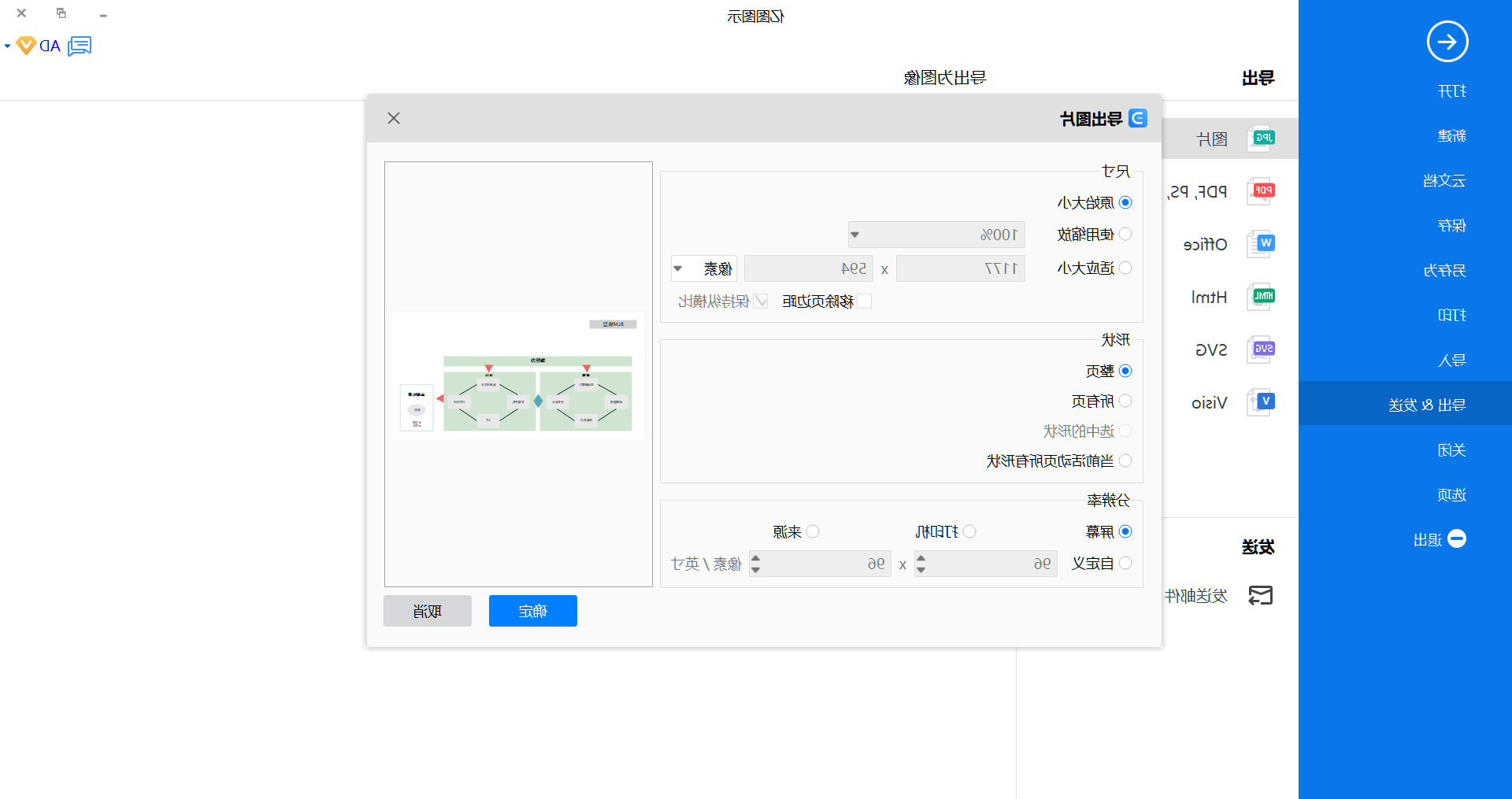
Task: Click the circled back arrow icon
Action: pos(1447,42)
